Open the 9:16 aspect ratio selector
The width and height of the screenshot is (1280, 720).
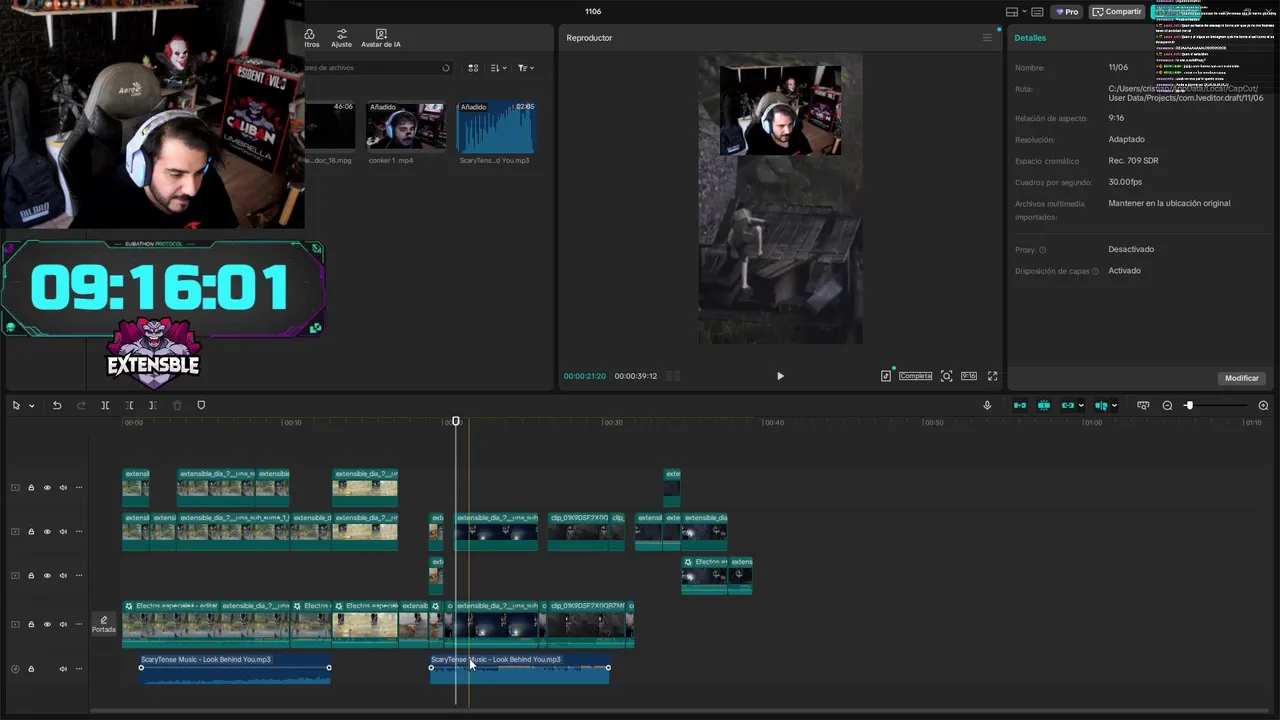pyautogui.click(x=969, y=376)
